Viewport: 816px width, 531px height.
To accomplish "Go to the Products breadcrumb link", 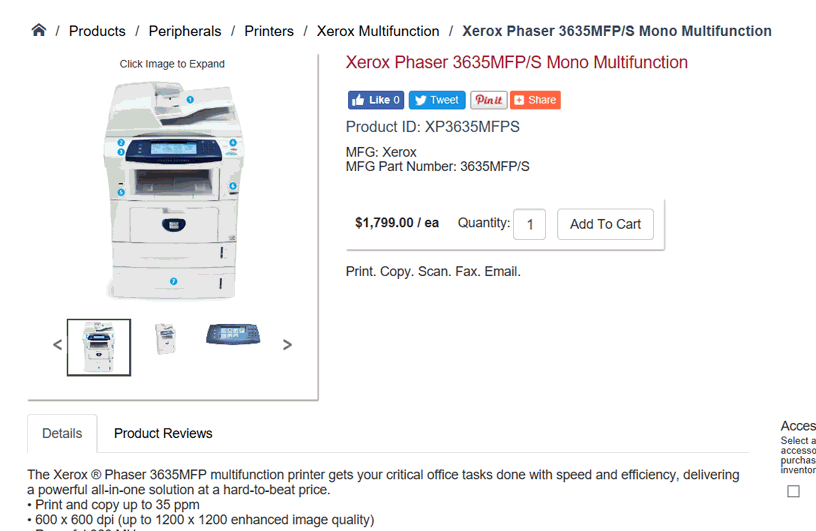I will (x=97, y=31).
